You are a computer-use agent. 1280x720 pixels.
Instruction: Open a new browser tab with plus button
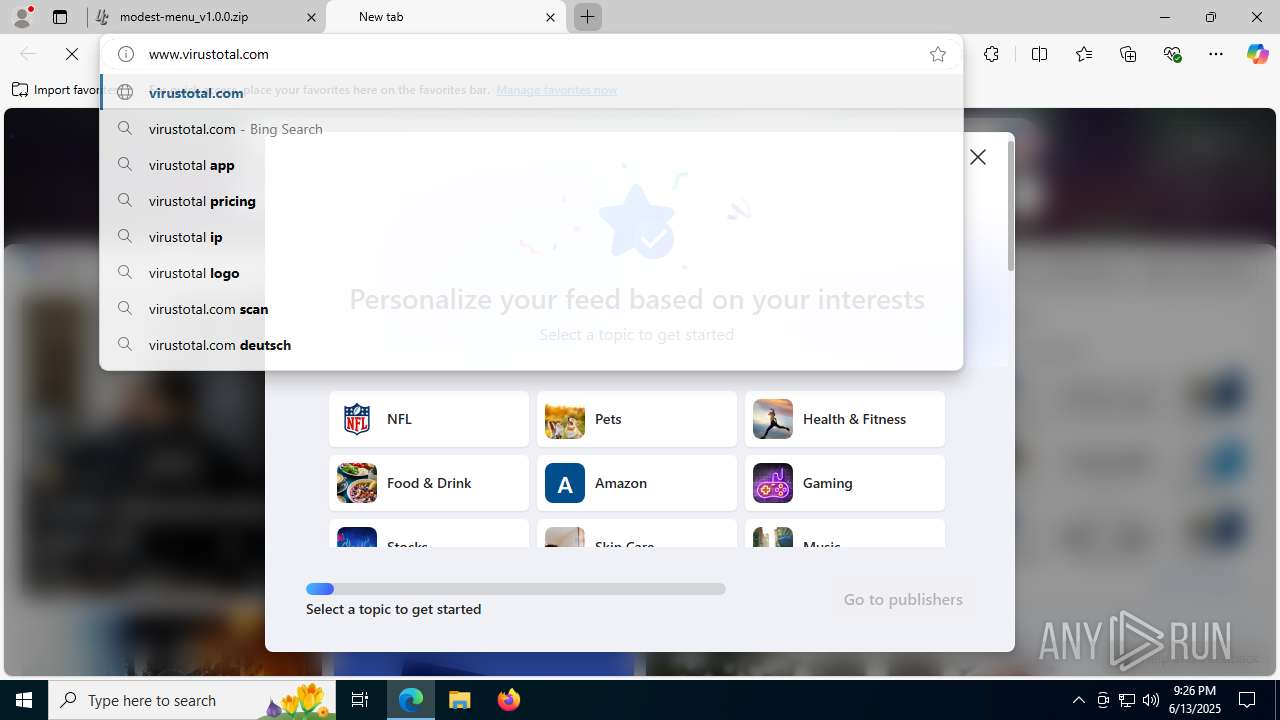click(588, 17)
